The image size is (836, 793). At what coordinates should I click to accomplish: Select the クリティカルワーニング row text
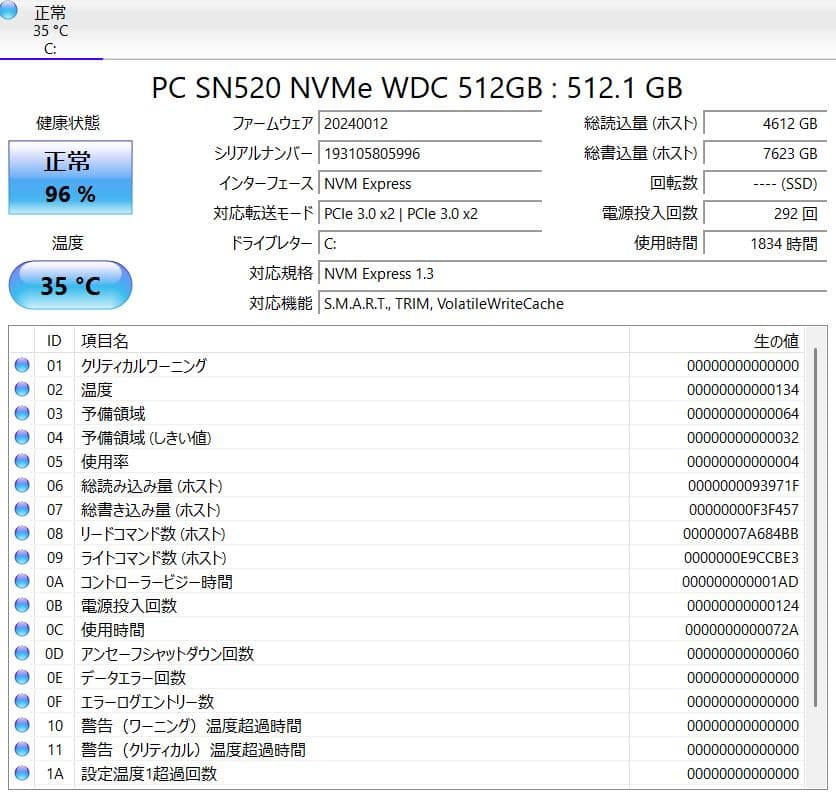tap(143, 366)
